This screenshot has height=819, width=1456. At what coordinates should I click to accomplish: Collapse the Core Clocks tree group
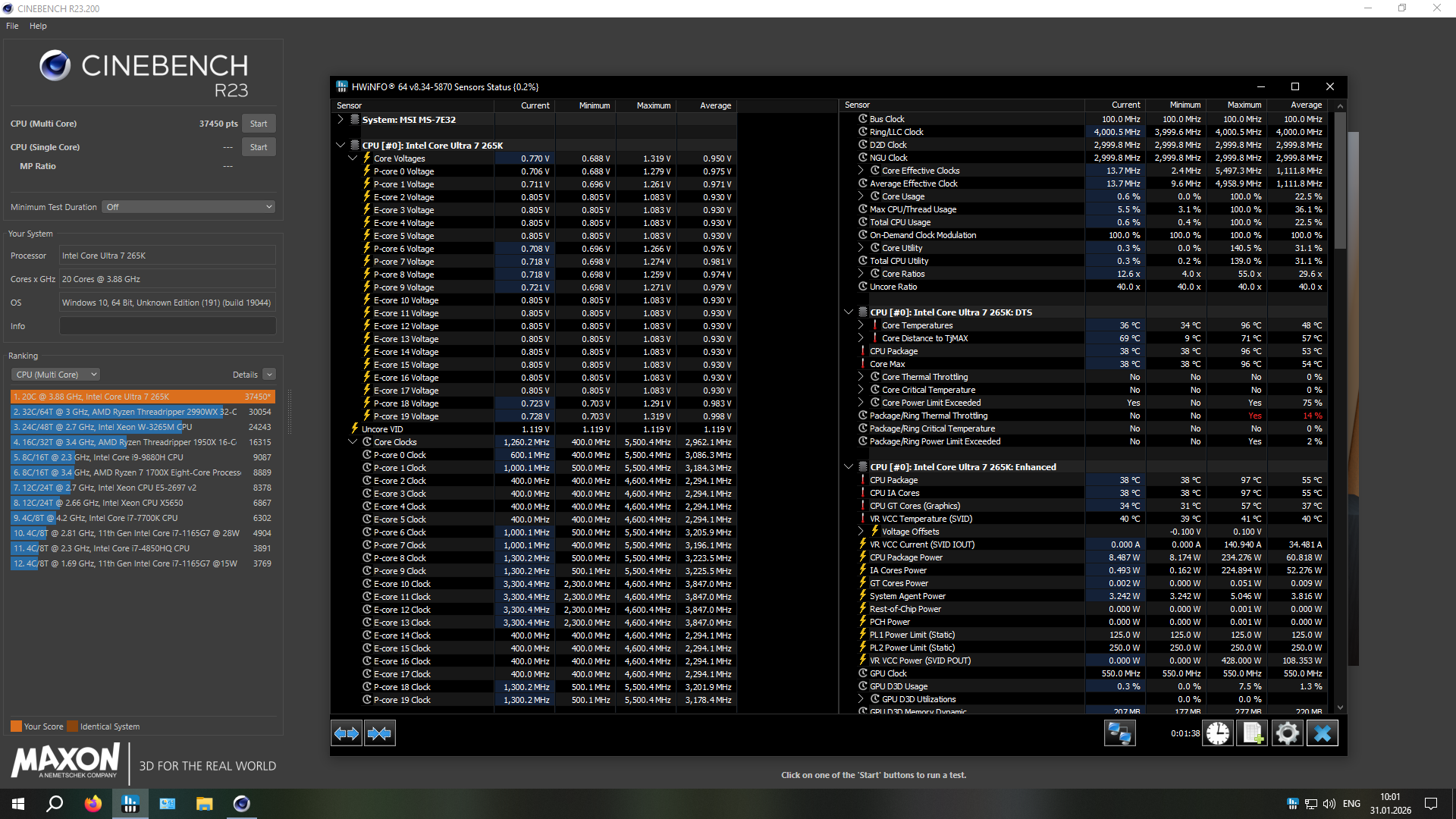coord(353,442)
